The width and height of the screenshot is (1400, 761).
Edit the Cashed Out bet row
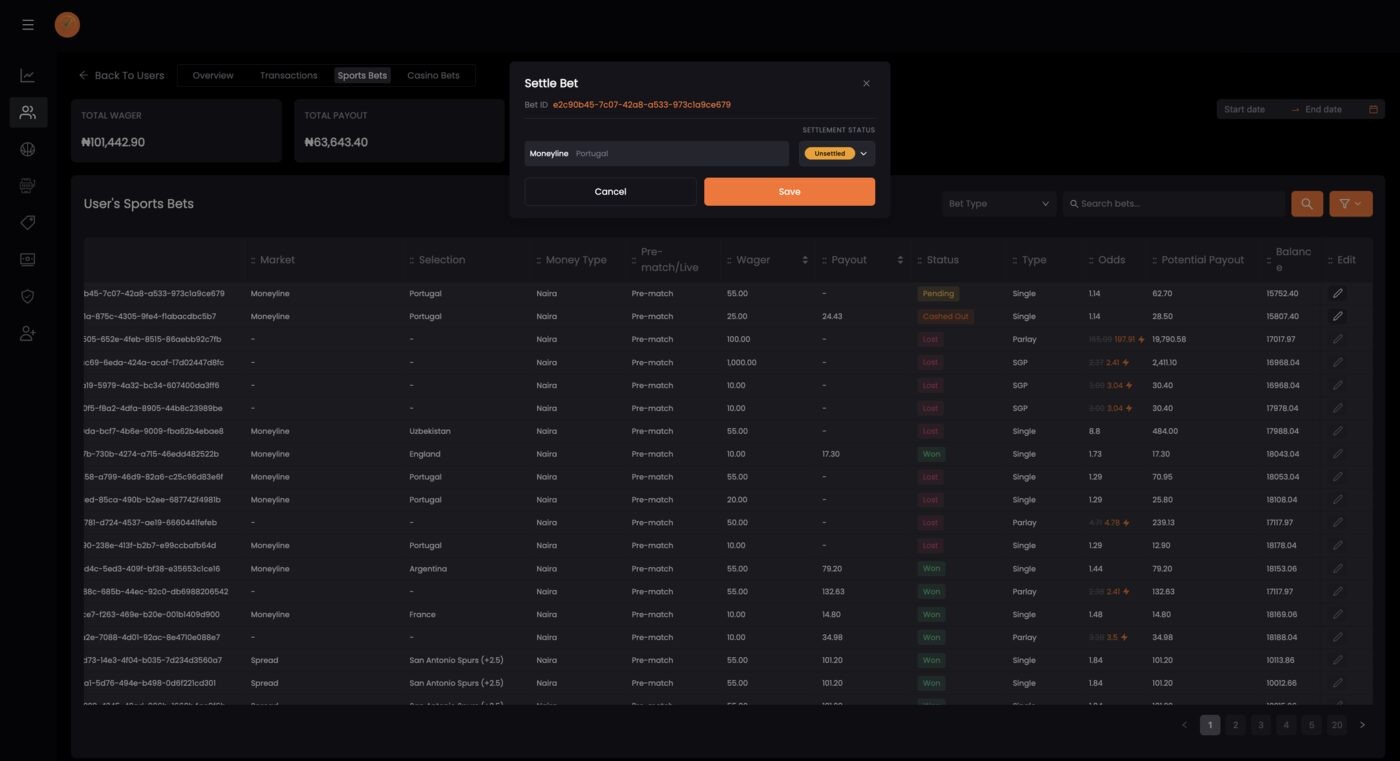click(x=1337, y=316)
